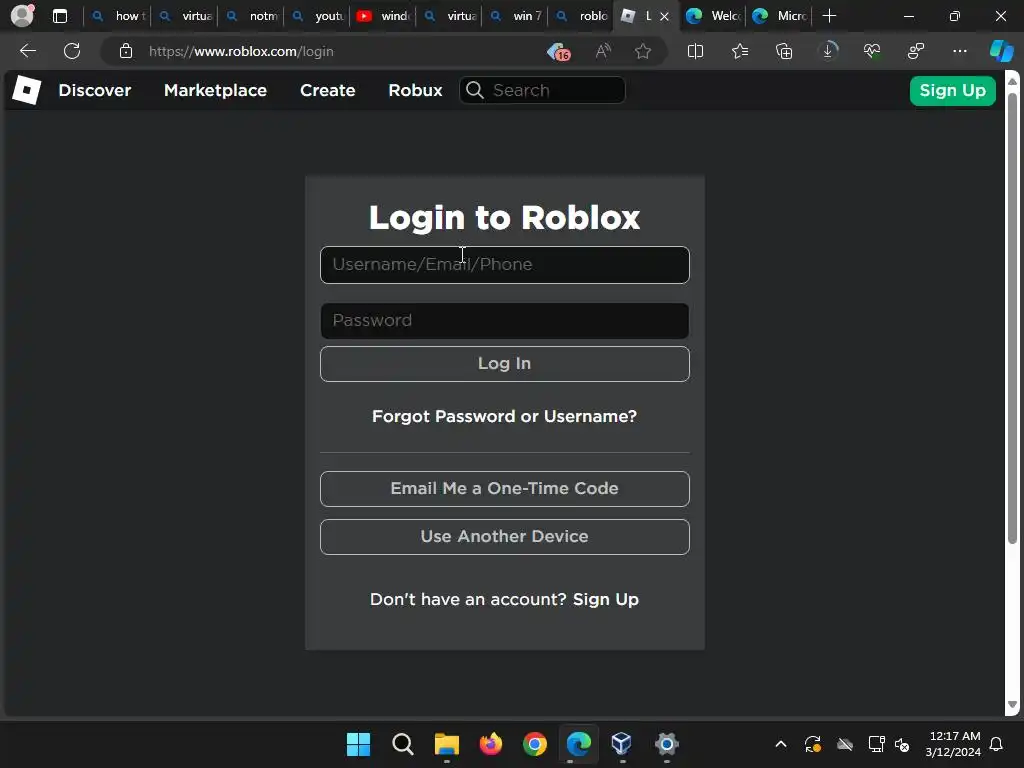Launch Google Chrome from taskbar
This screenshot has width=1024, height=768.
[534, 744]
